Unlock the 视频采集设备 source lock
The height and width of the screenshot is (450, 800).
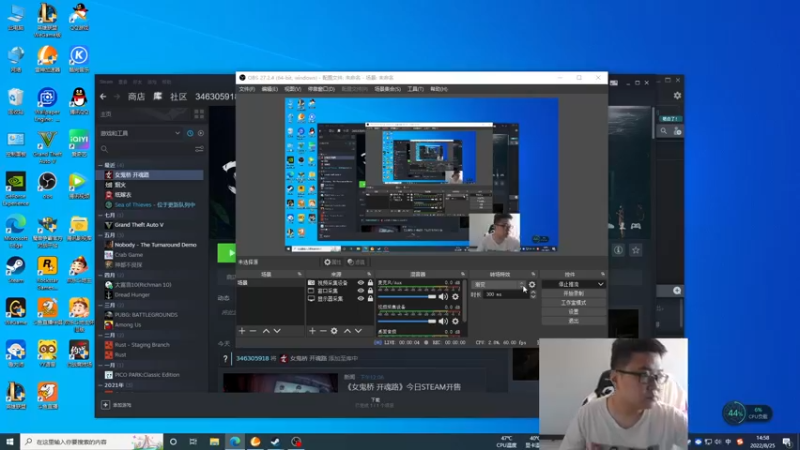370,283
